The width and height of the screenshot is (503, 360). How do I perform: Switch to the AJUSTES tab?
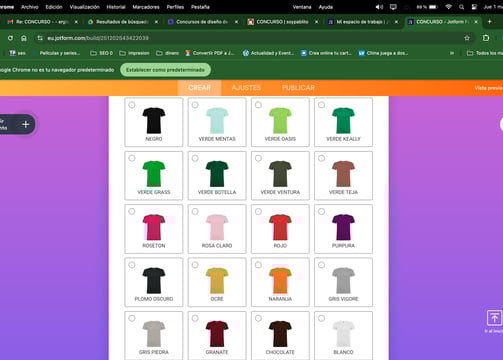tap(246, 88)
